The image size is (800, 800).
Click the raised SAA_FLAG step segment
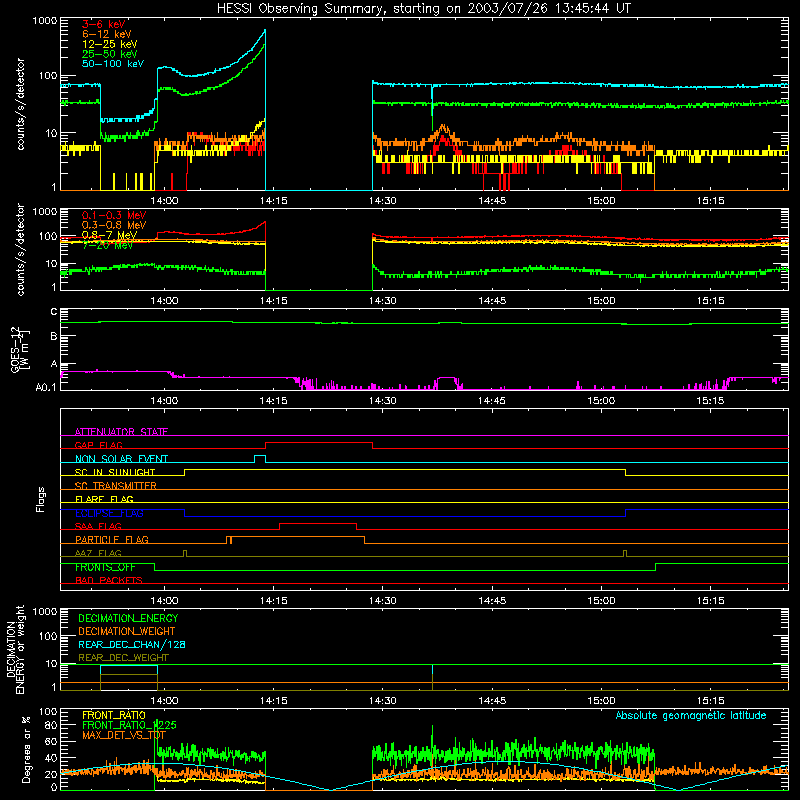[x=318, y=523]
